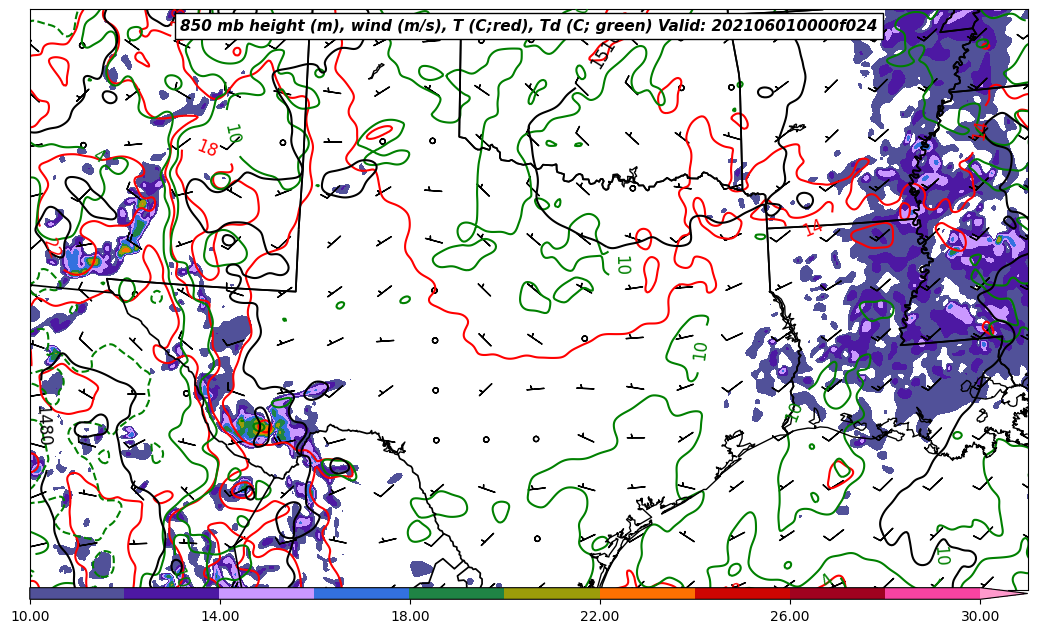Select the dark slate-blue colorbar segment
The height and width of the screenshot is (633, 1037).
tap(77, 593)
